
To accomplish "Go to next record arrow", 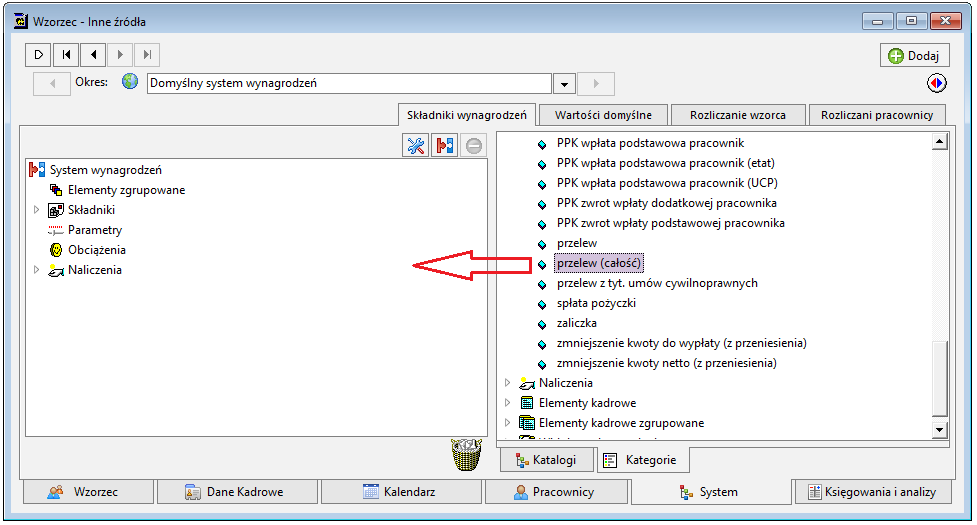I will coord(120,55).
